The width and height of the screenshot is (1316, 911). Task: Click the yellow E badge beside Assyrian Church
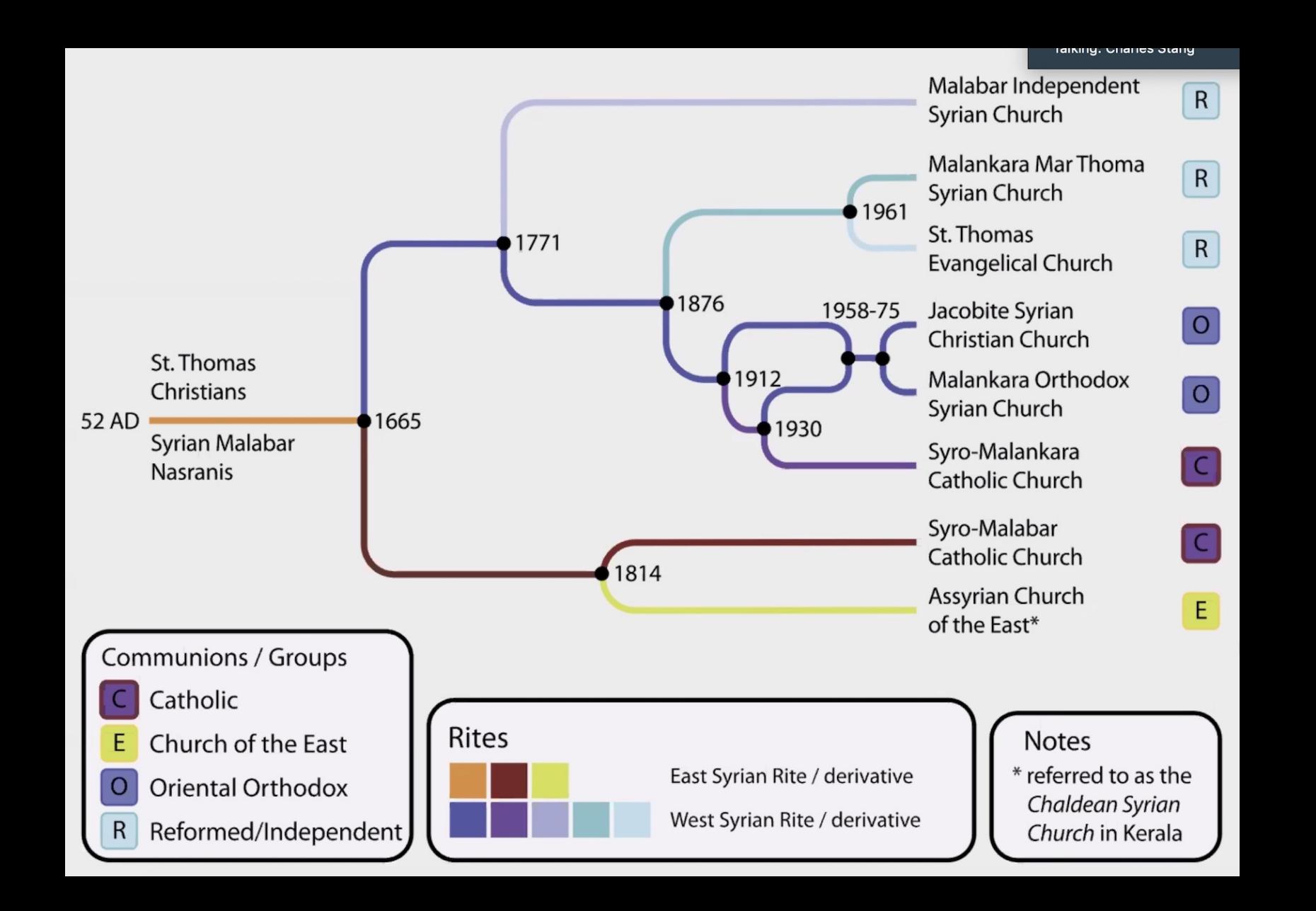click(x=1200, y=610)
